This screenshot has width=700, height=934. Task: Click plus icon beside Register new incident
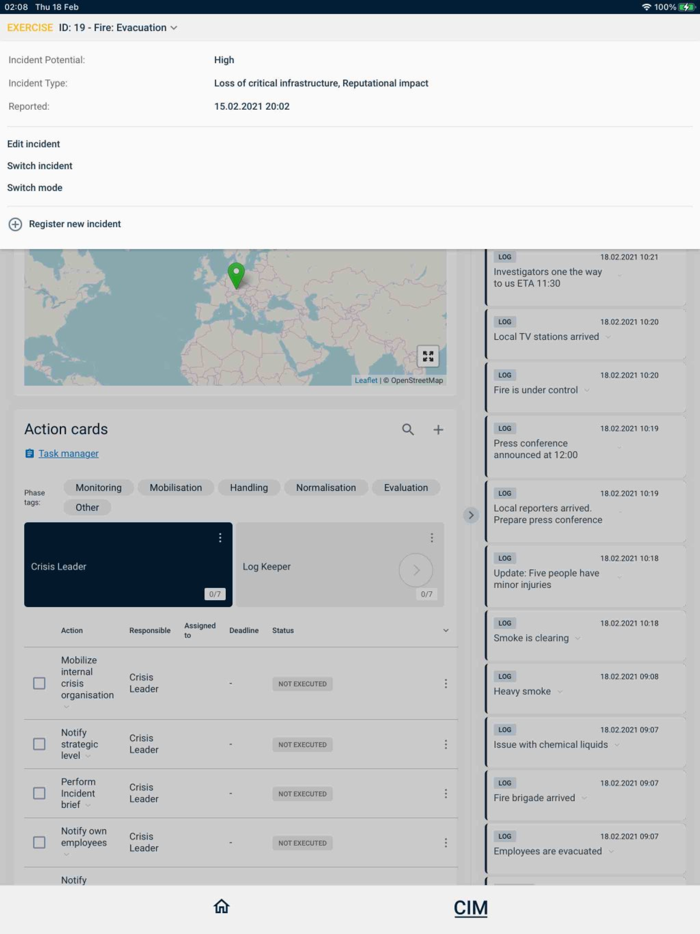15,224
